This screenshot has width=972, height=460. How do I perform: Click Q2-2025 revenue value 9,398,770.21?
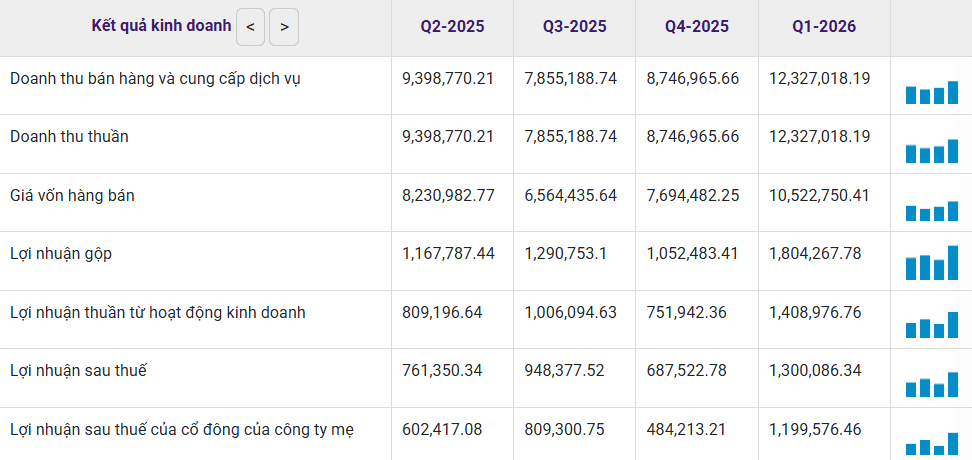tap(448, 79)
